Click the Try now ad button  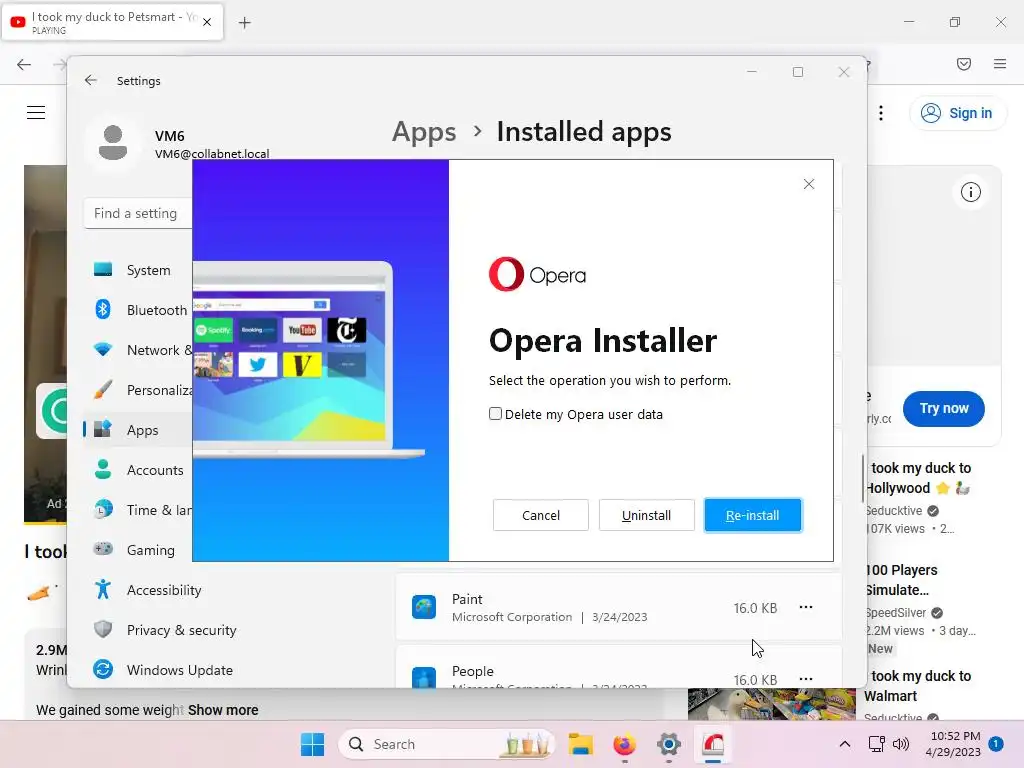point(944,408)
